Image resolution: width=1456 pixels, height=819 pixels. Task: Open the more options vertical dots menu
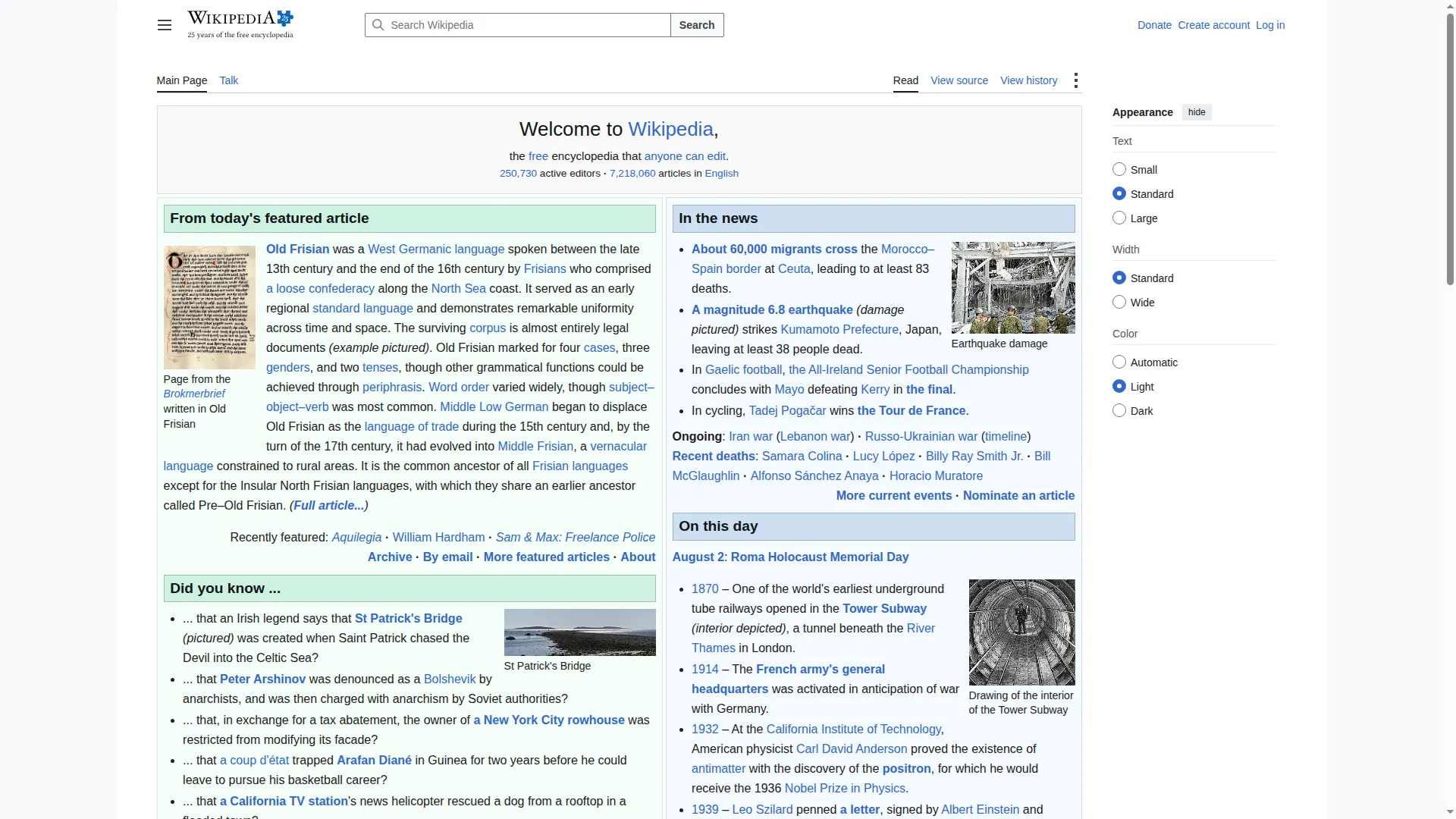coord(1075,80)
